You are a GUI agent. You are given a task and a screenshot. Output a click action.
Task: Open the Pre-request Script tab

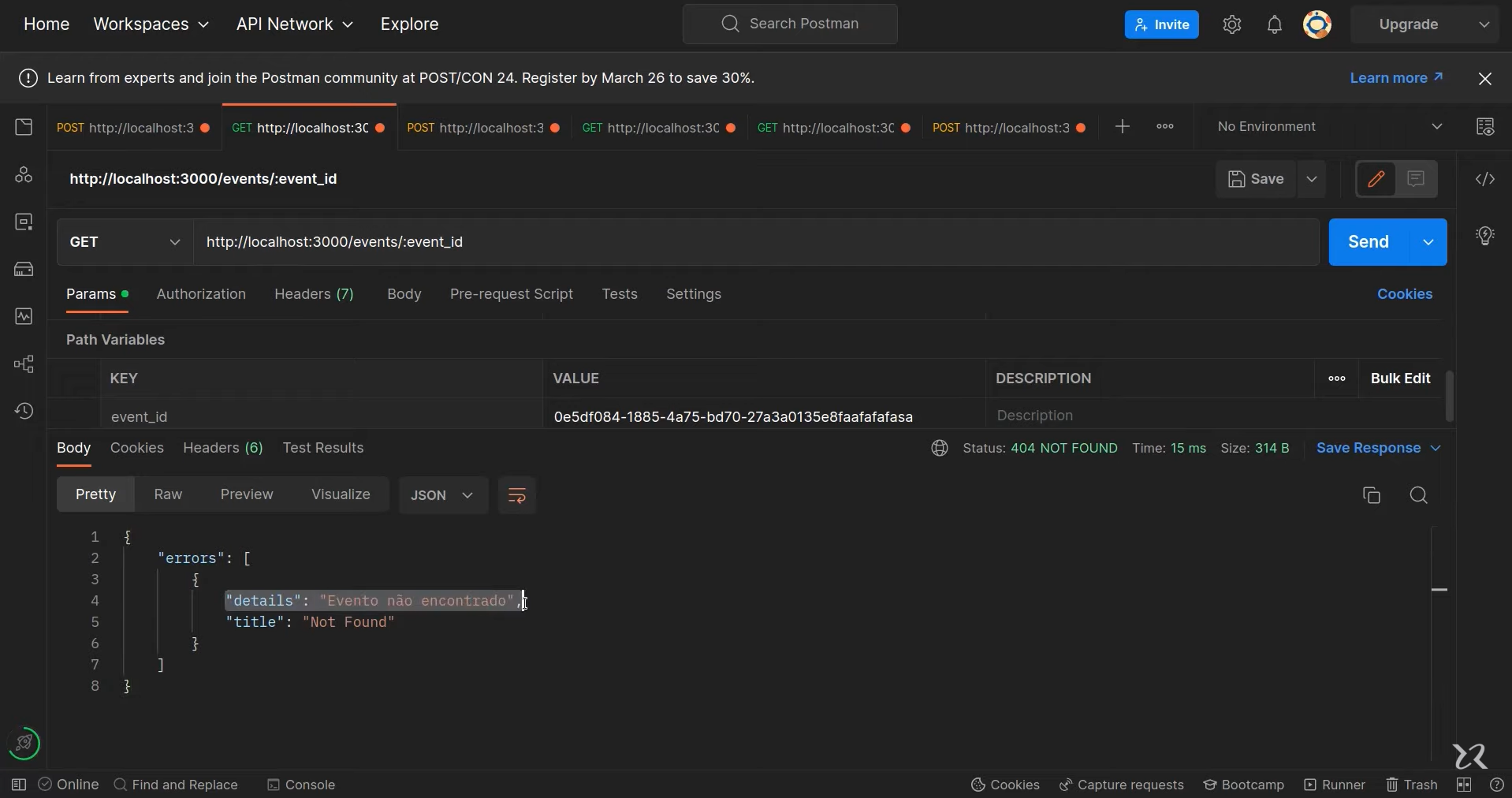pos(512,294)
